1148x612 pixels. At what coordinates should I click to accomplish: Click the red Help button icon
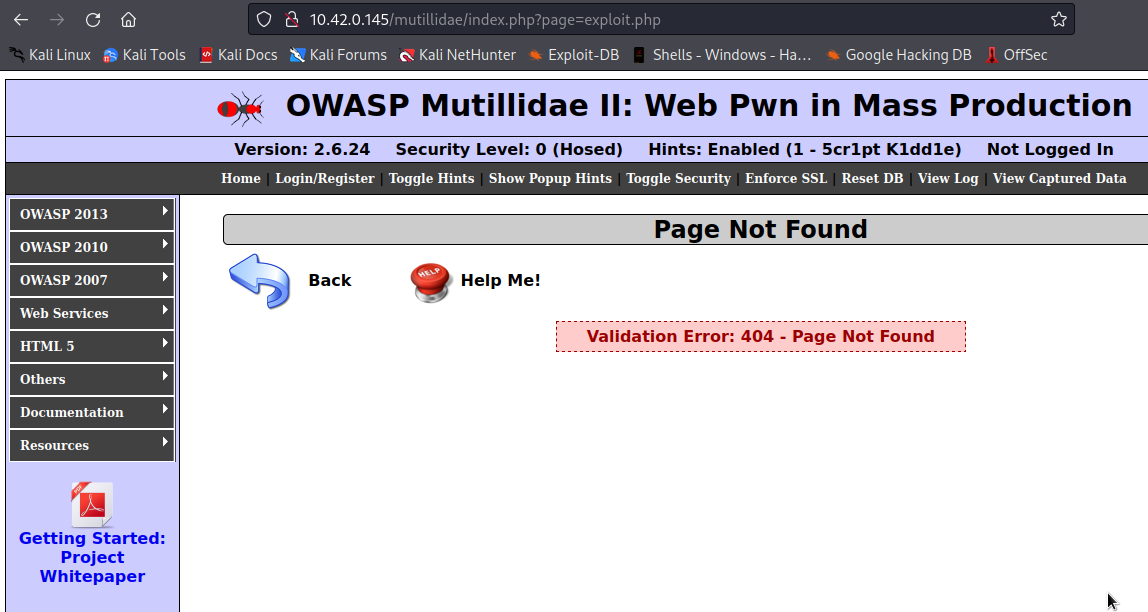pos(430,283)
